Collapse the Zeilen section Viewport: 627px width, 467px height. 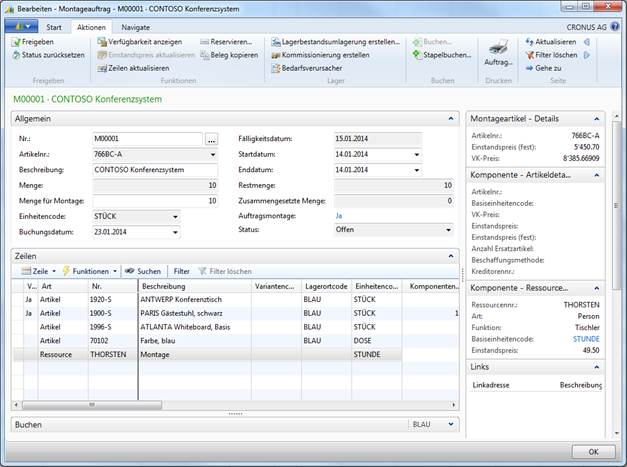(x=451, y=256)
